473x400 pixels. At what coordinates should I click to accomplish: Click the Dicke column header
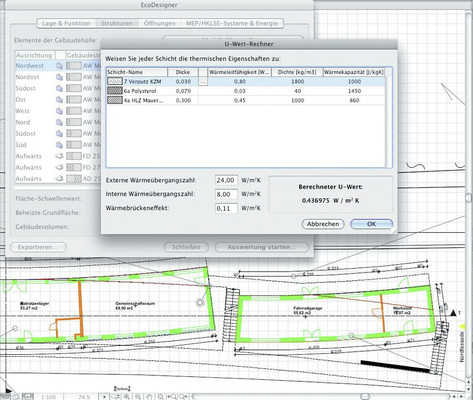pos(183,72)
